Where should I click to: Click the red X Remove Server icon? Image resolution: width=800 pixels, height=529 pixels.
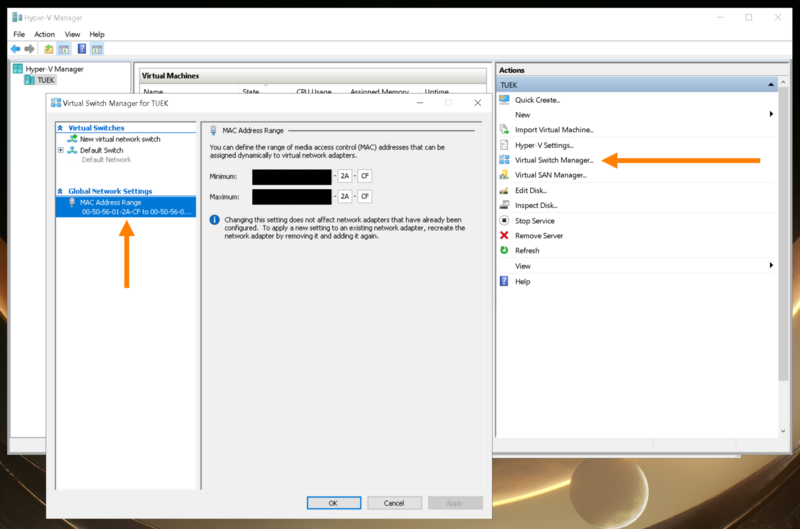point(504,235)
